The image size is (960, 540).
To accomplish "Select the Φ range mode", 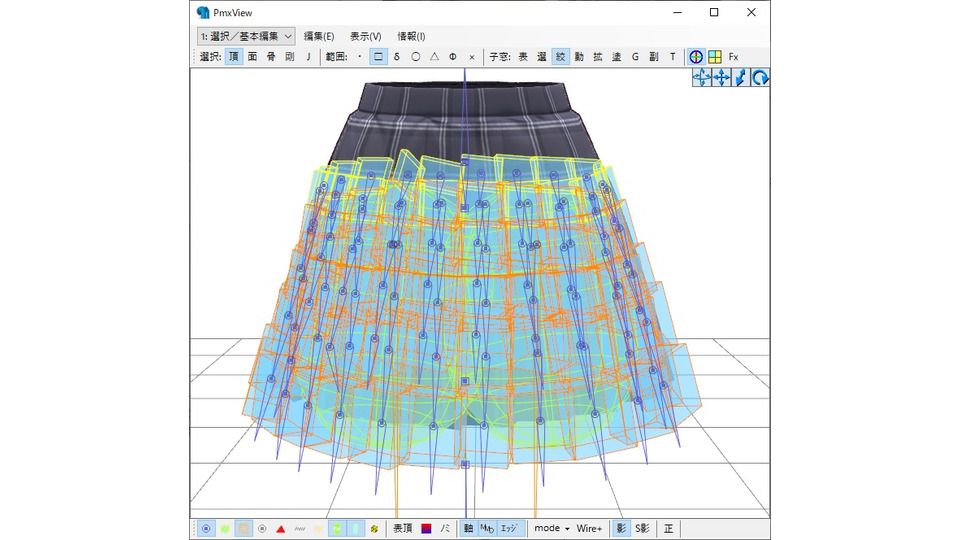I will [x=452, y=57].
